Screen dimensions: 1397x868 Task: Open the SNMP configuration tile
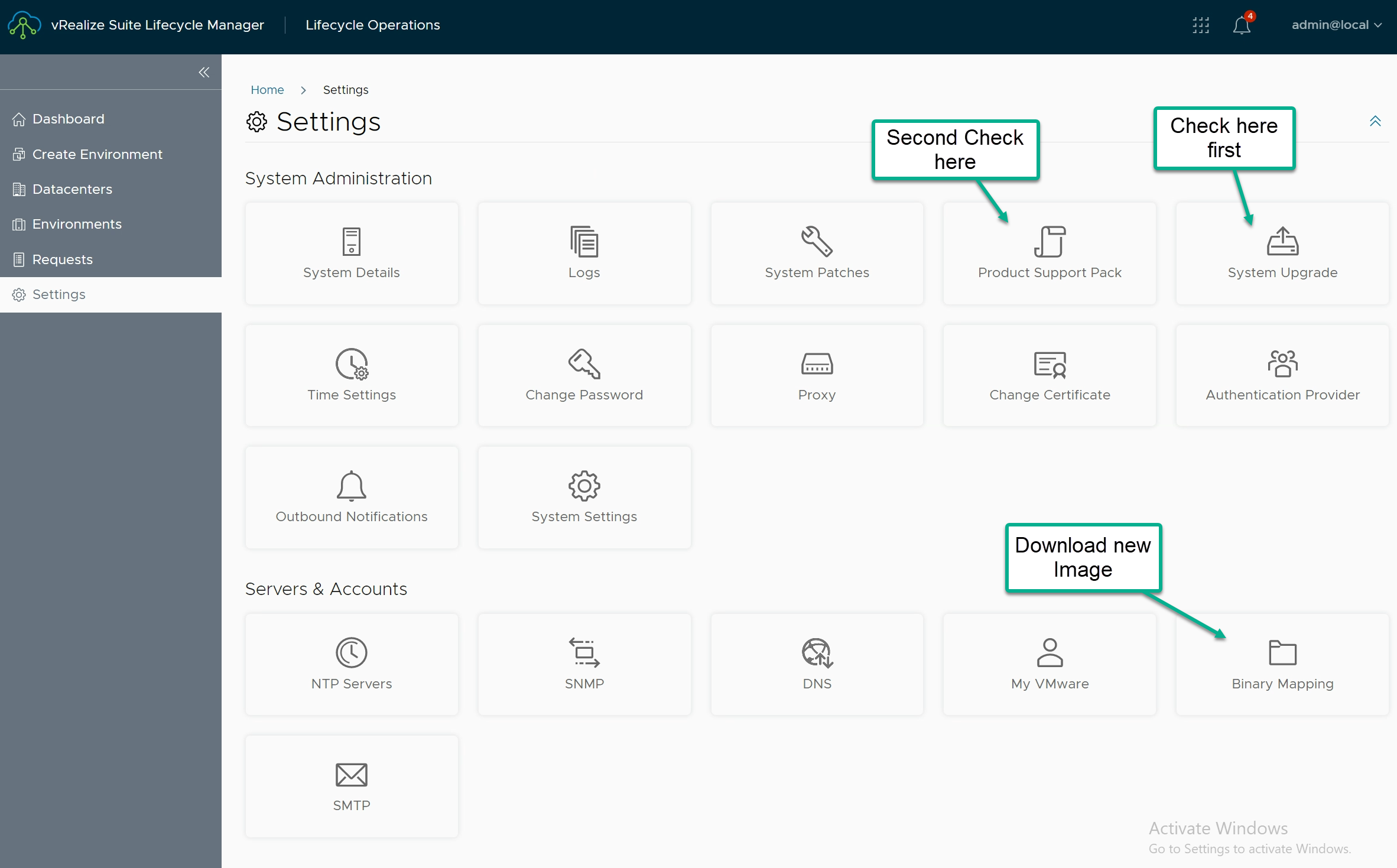pos(584,665)
